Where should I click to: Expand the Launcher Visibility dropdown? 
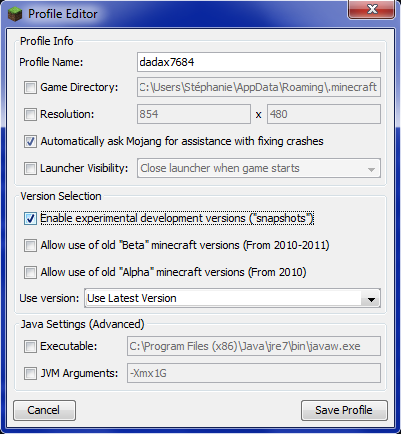point(259,168)
